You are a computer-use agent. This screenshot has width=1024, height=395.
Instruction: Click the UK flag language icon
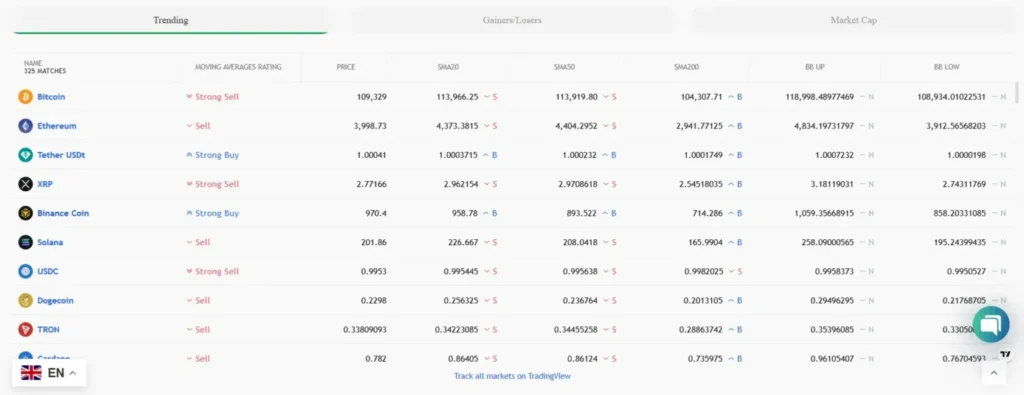click(31, 373)
